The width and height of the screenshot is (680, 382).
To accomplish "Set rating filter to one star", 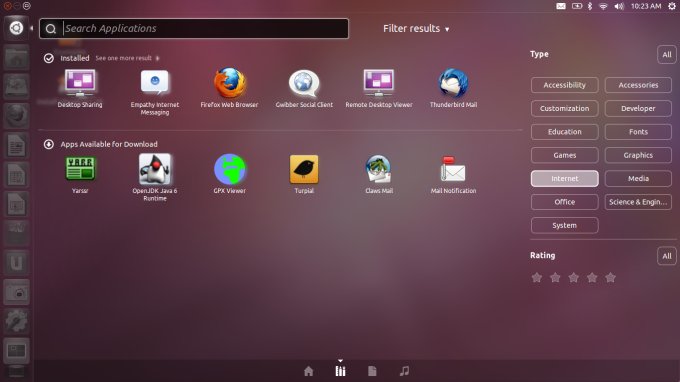I will pos(537,278).
